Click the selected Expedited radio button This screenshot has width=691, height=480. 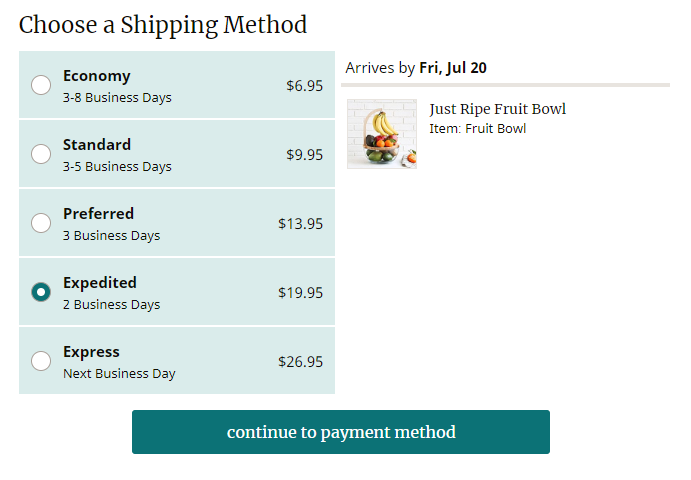point(41,292)
